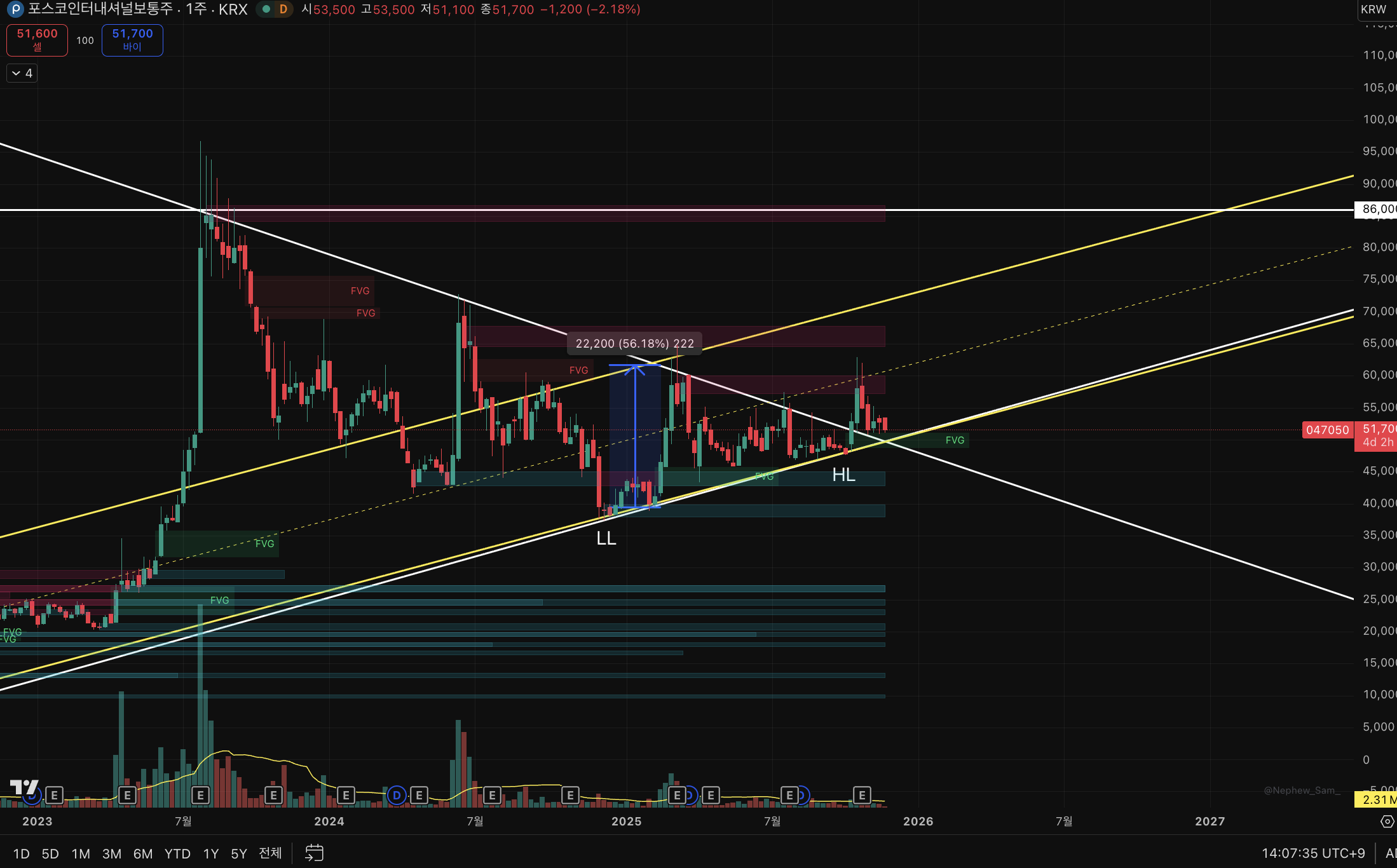Image resolution: width=1397 pixels, height=868 pixels.
Task: Click the rightmost earnings E marker
Action: click(862, 795)
